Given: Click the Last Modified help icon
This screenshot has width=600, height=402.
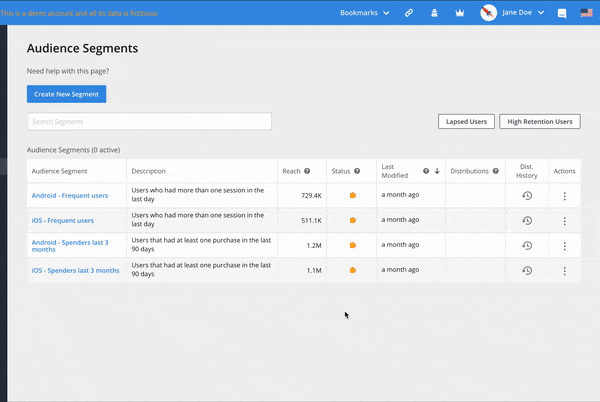Looking at the screenshot, I should click(426, 171).
